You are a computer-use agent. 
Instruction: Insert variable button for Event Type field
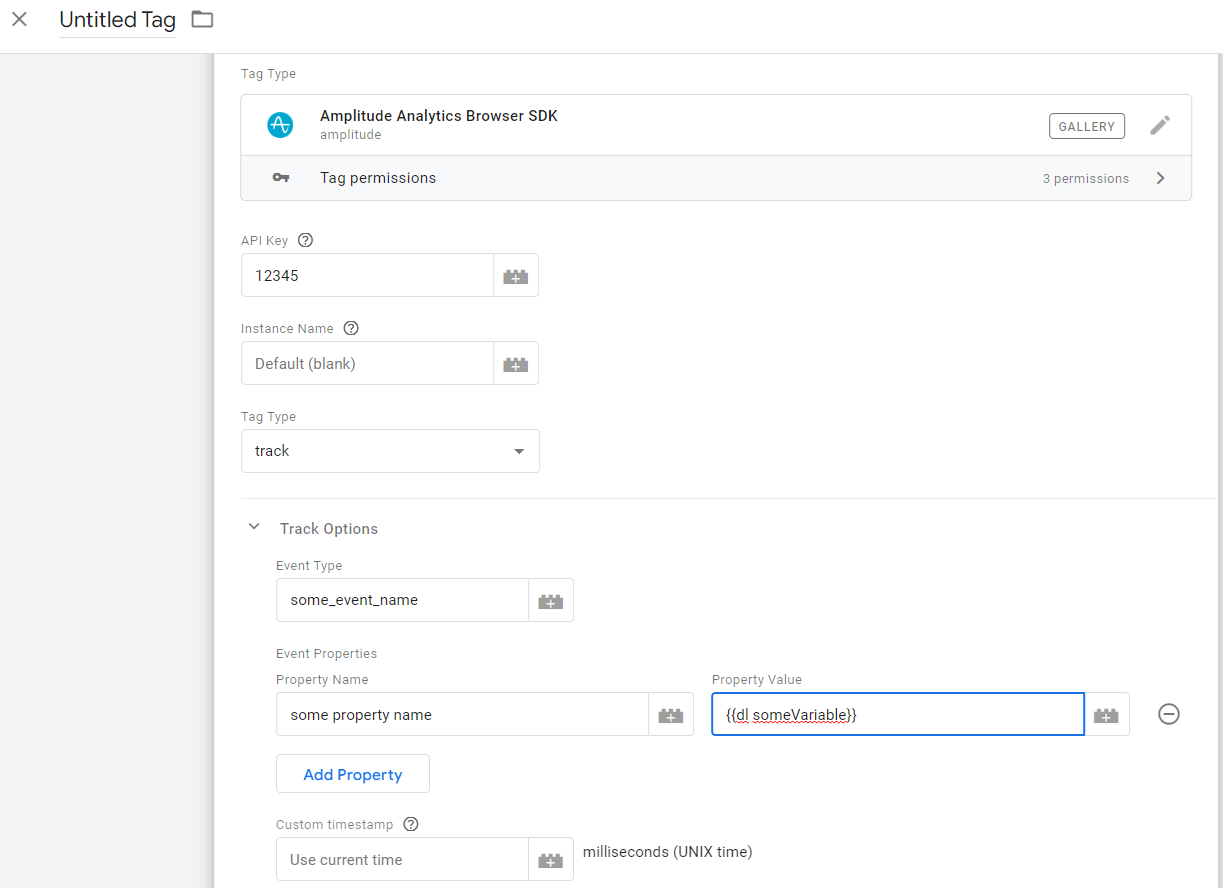pyautogui.click(x=551, y=600)
